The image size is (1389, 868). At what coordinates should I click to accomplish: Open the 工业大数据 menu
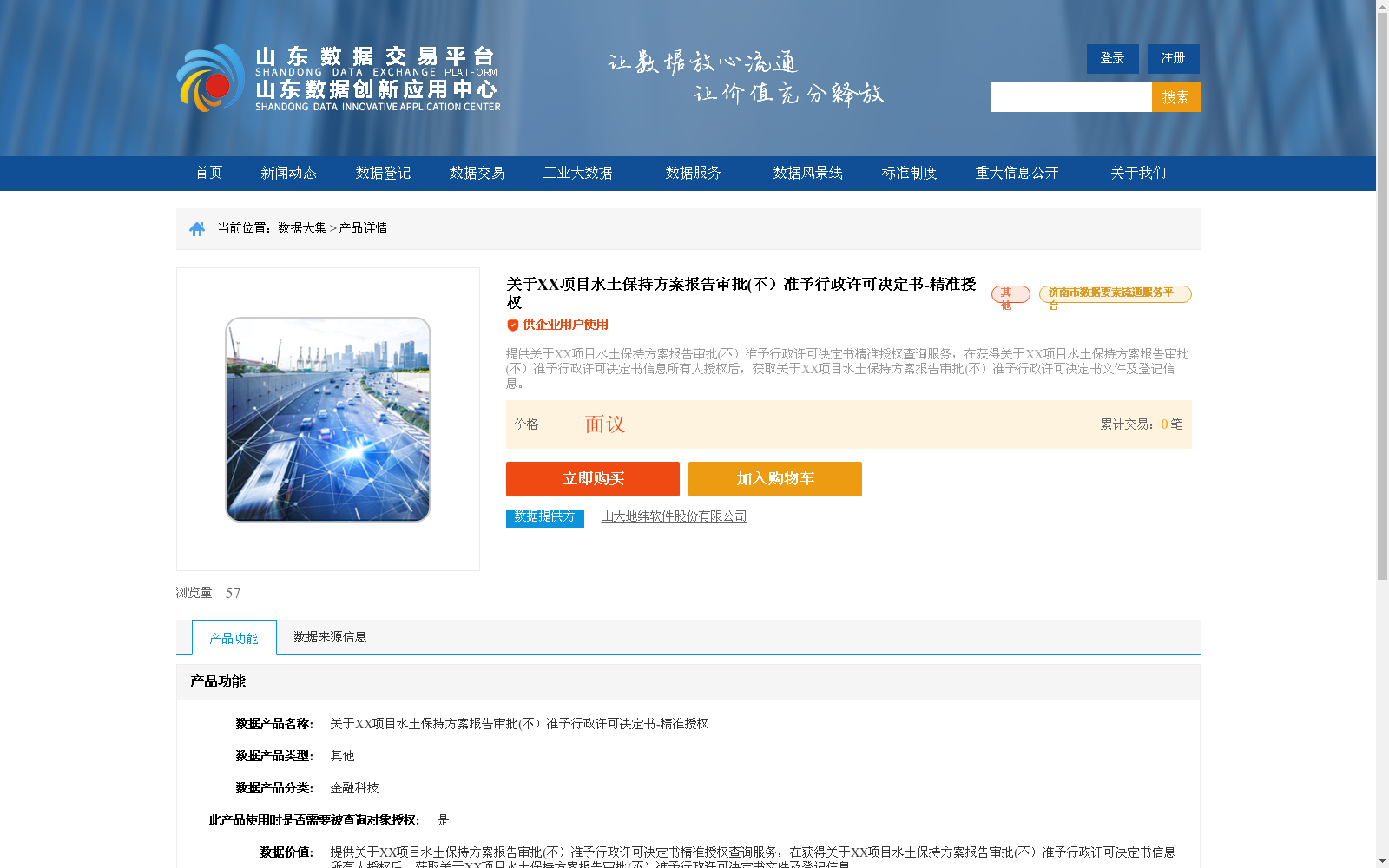click(x=578, y=173)
